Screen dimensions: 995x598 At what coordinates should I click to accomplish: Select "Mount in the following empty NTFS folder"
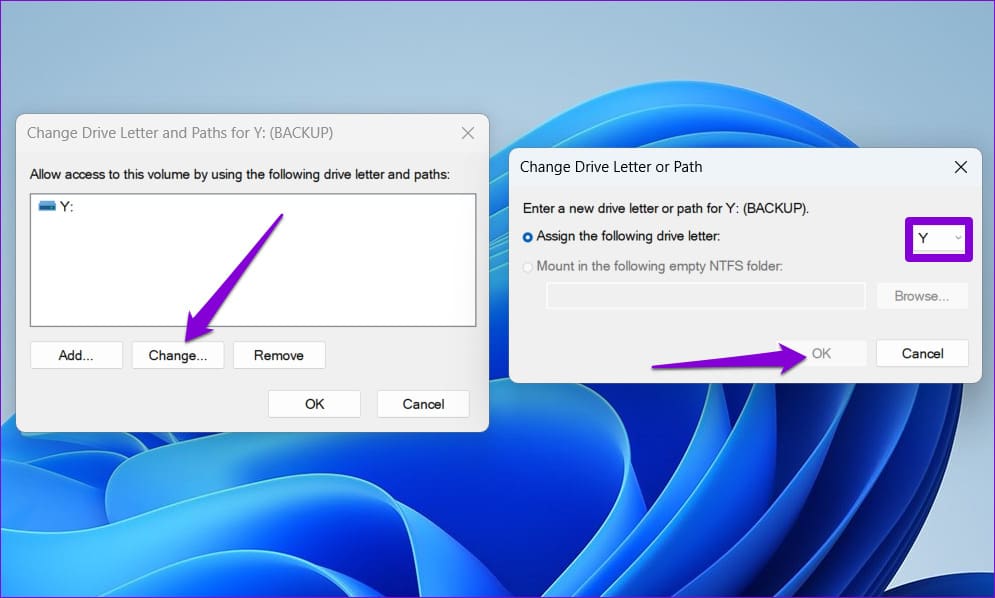pyautogui.click(x=530, y=266)
